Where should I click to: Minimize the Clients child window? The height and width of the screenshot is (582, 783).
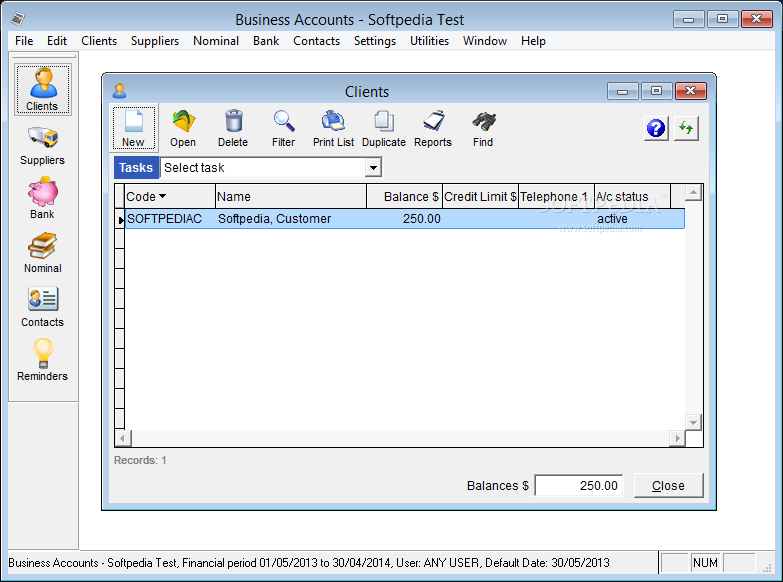pyautogui.click(x=623, y=91)
